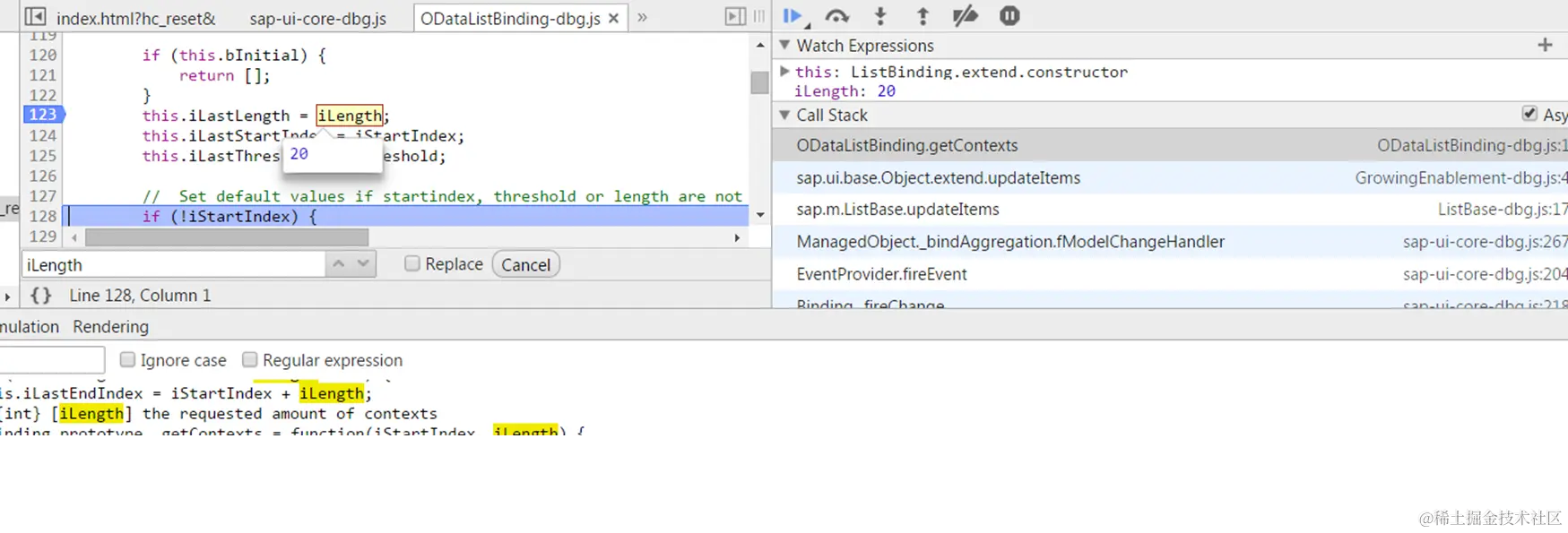Click breakpoint marker on line 123
This screenshot has width=1568, height=533.
coord(44,115)
